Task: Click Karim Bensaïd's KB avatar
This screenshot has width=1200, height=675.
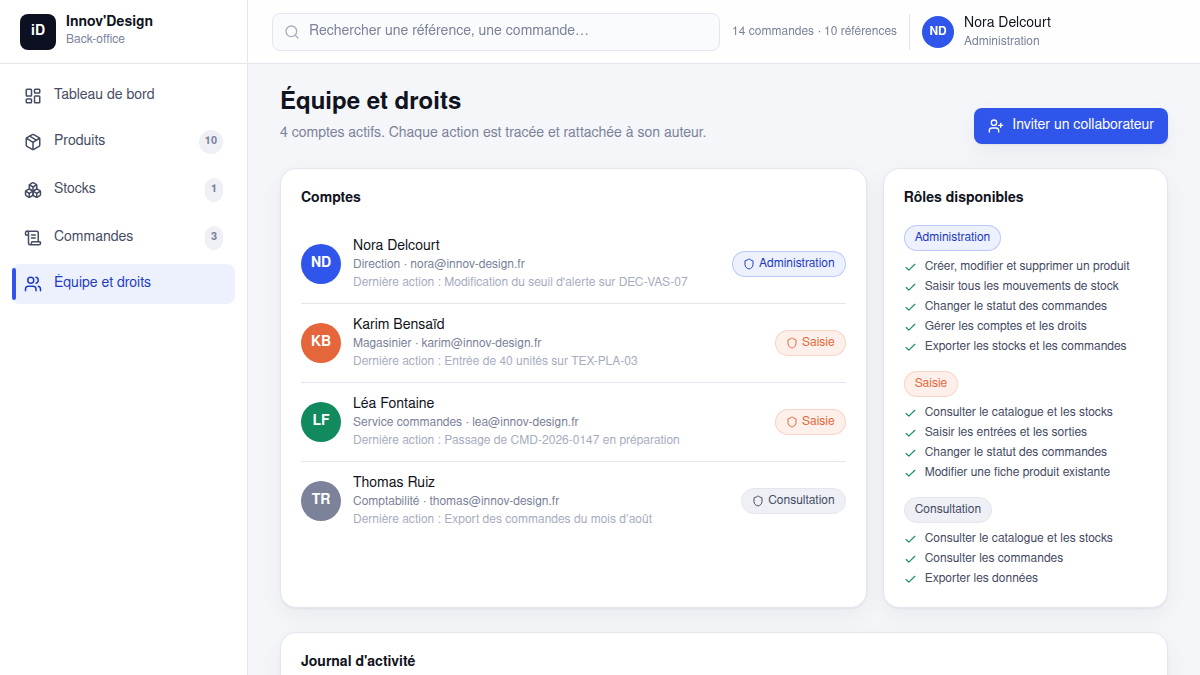Action: click(321, 342)
